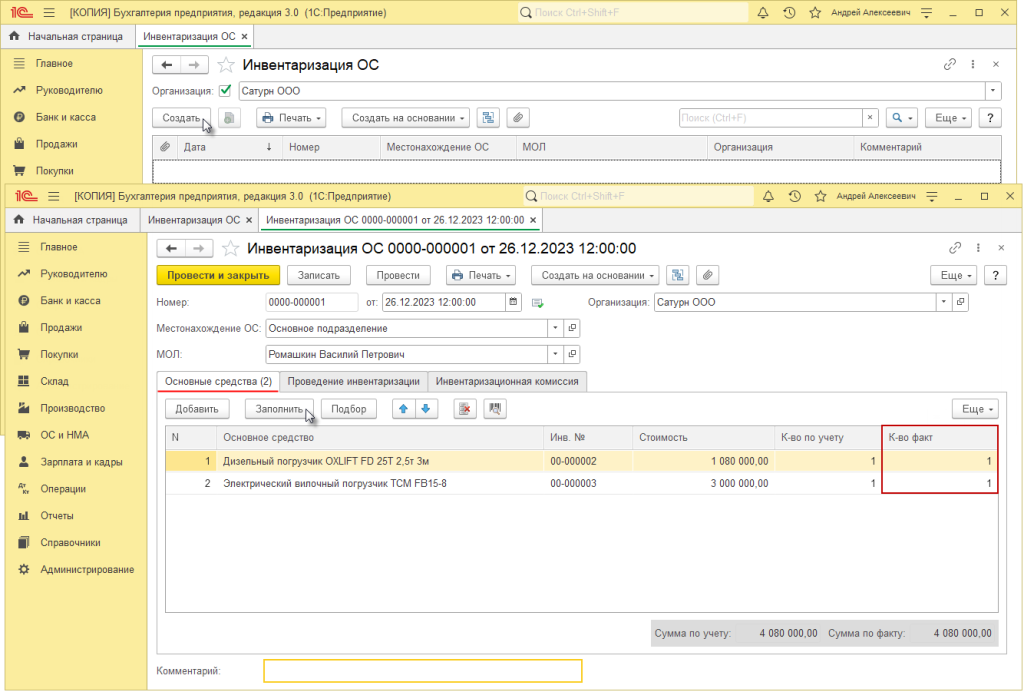Click Добавить button above table
Image resolution: width=1024 pixels, height=692 pixels.
[197, 409]
